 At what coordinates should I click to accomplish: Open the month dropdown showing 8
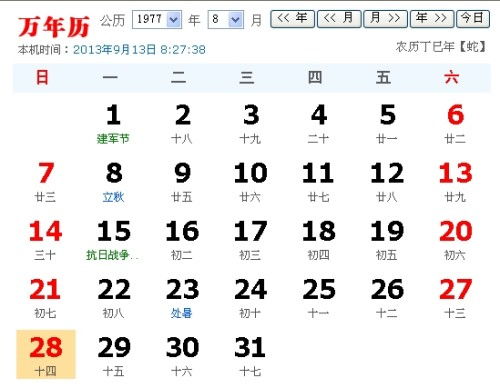(x=226, y=19)
